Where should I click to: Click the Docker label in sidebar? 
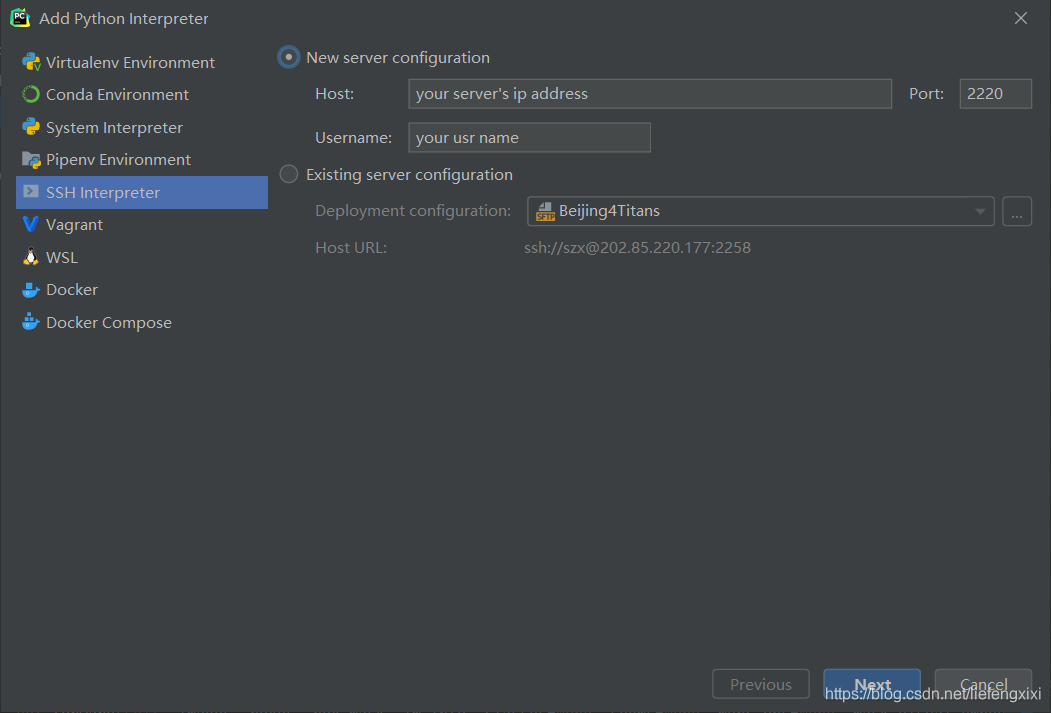(72, 289)
